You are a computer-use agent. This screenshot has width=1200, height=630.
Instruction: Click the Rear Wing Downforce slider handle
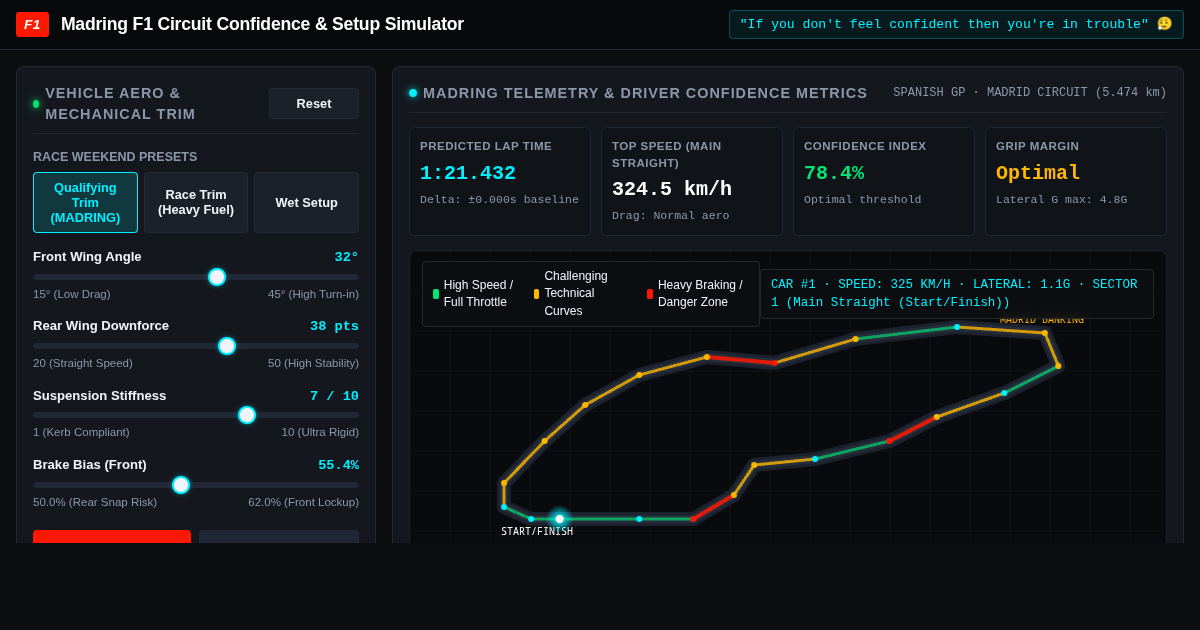click(227, 346)
